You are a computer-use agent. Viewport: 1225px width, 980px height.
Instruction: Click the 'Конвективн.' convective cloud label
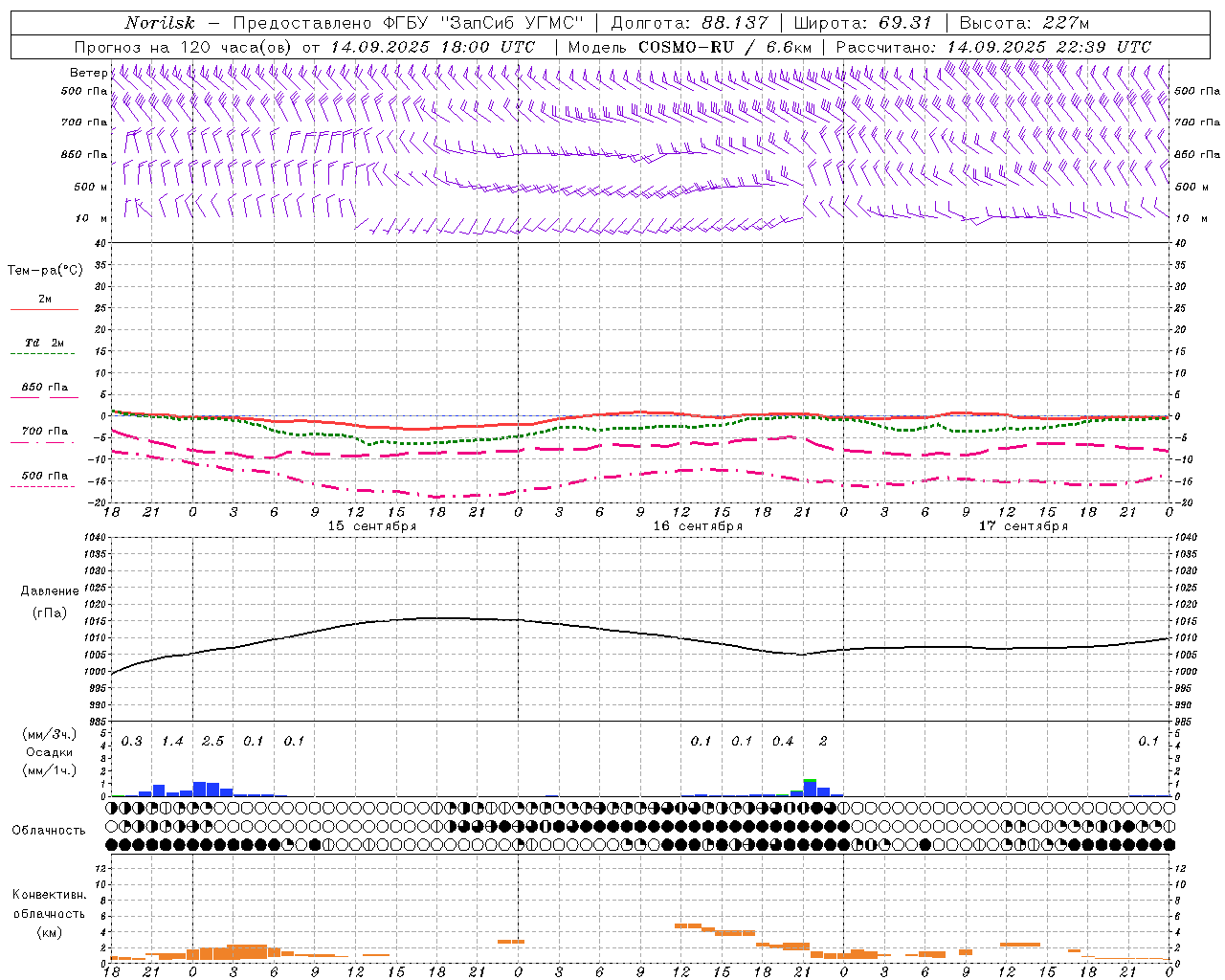click(49, 895)
